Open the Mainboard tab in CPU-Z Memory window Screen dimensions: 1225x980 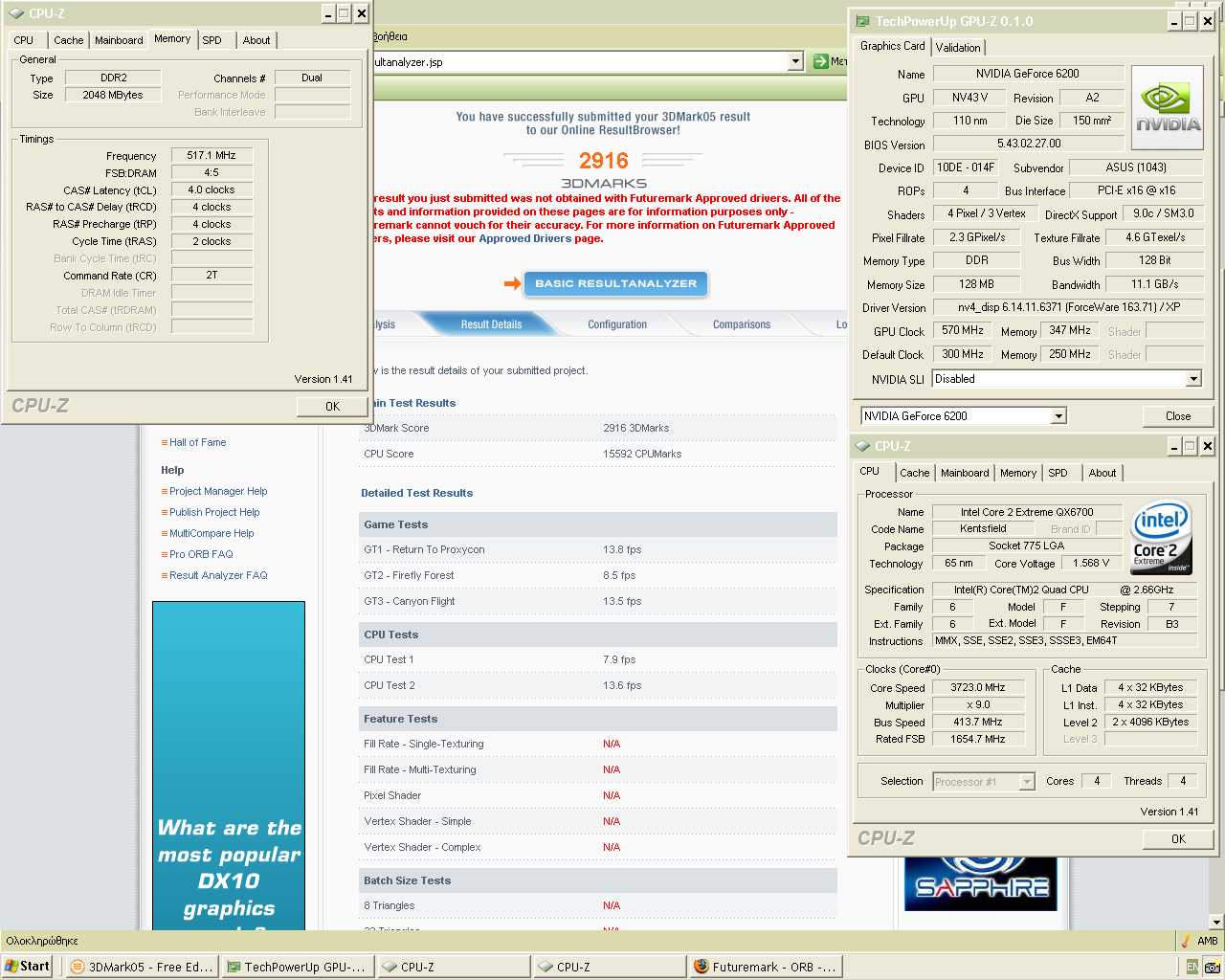119,40
